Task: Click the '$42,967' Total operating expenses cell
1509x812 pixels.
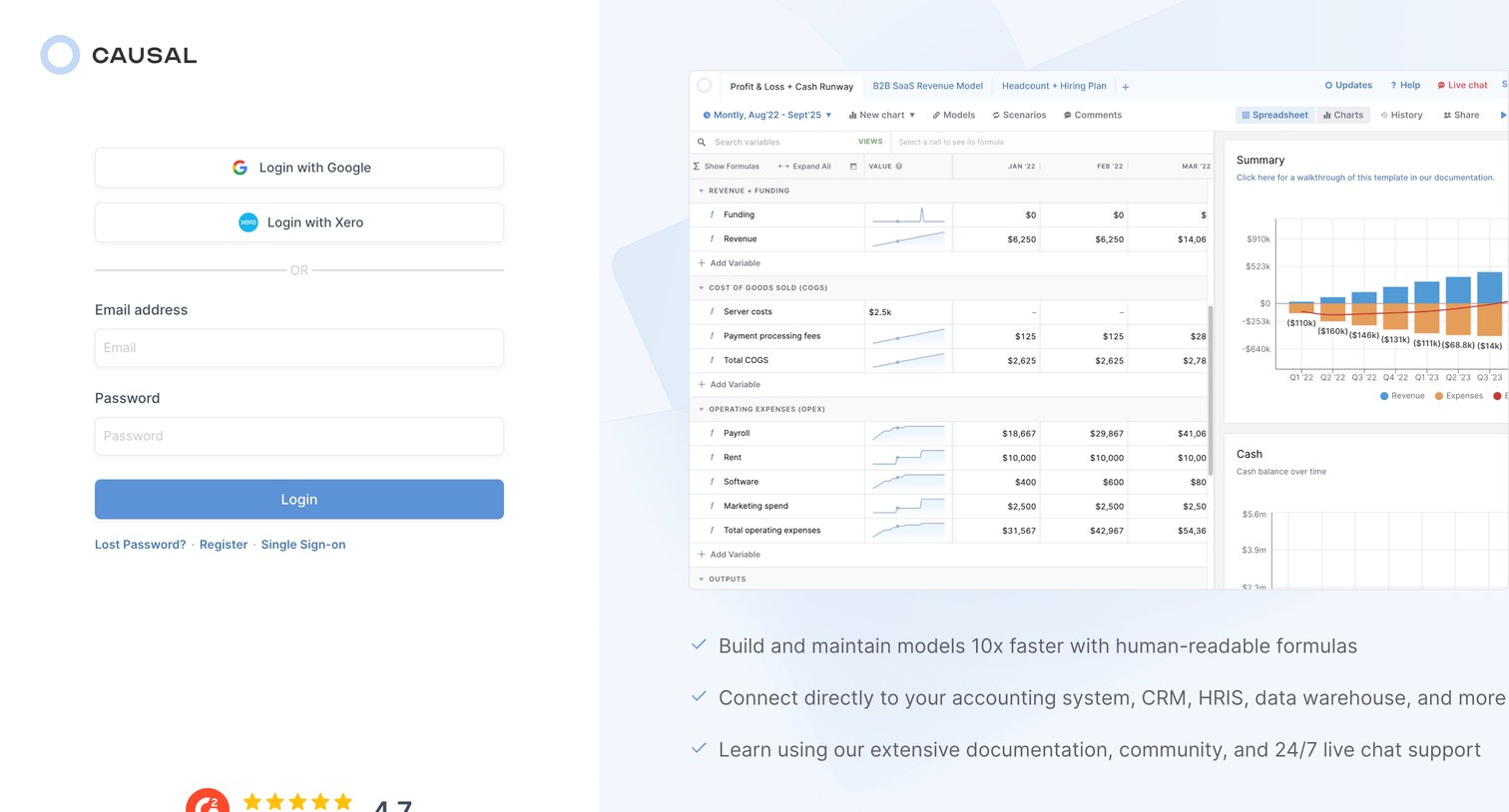Action: point(1107,531)
